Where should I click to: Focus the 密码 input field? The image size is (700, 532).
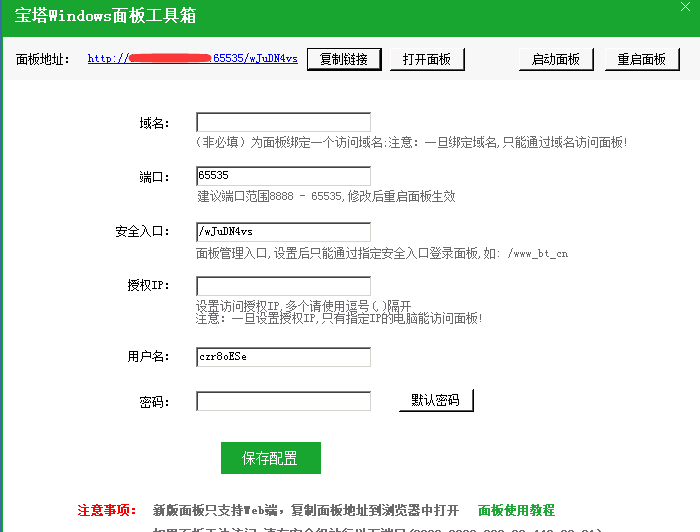(x=283, y=401)
